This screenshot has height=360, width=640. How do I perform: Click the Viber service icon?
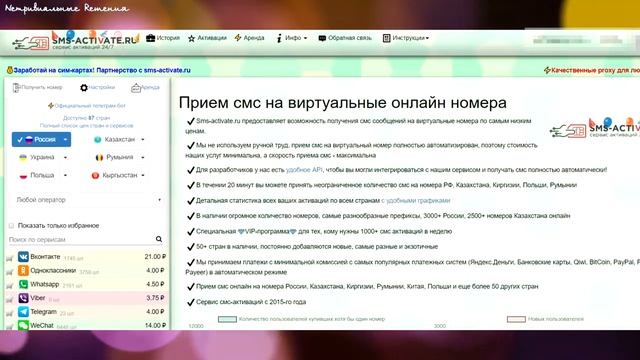[23, 298]
